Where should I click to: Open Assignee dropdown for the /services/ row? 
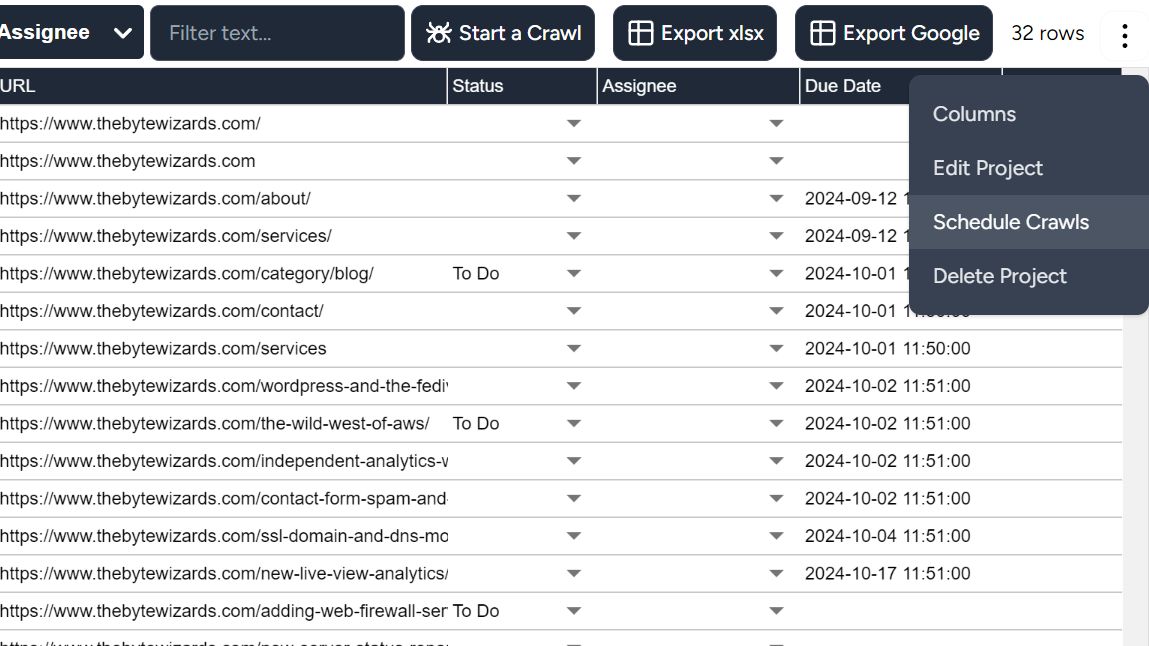[x=775, y=236]
